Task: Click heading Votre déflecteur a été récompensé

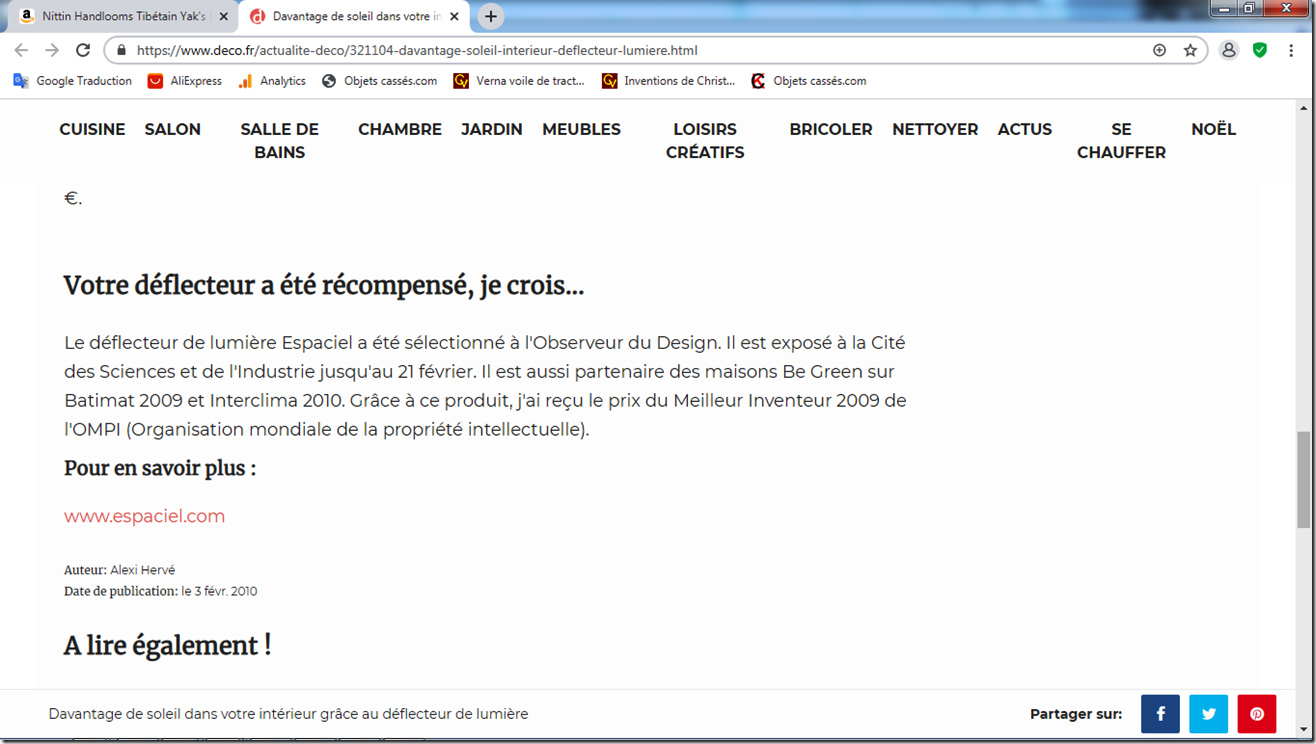Action: pos(323,286)
